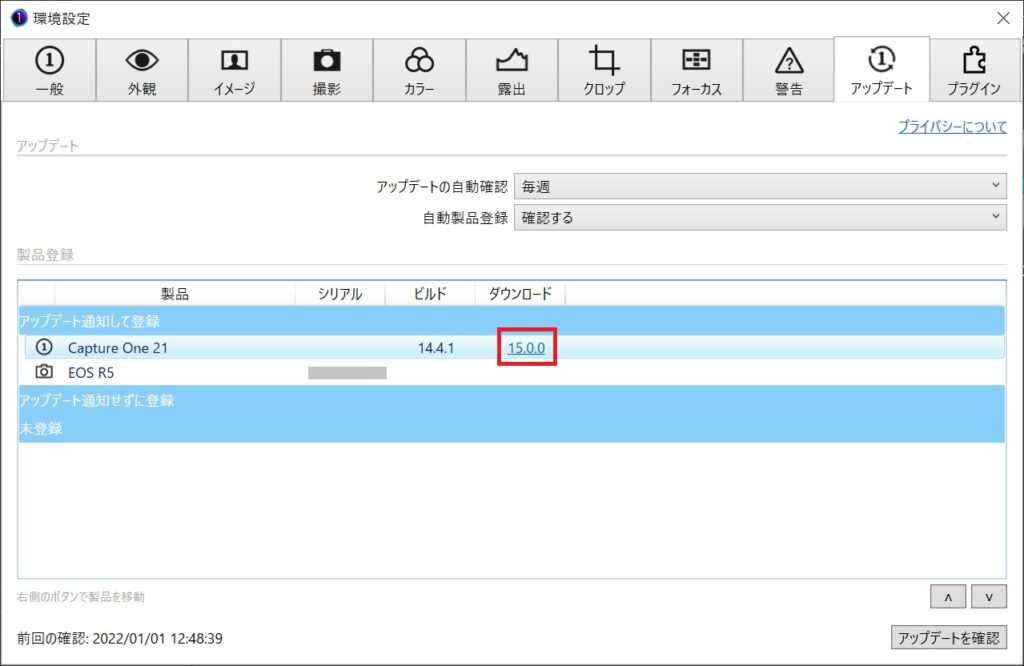This screenshot has height=666, width=1024.
Task: Open the プラグイン plugins tab
Action: pyautogui.click(x=974, y=71)
